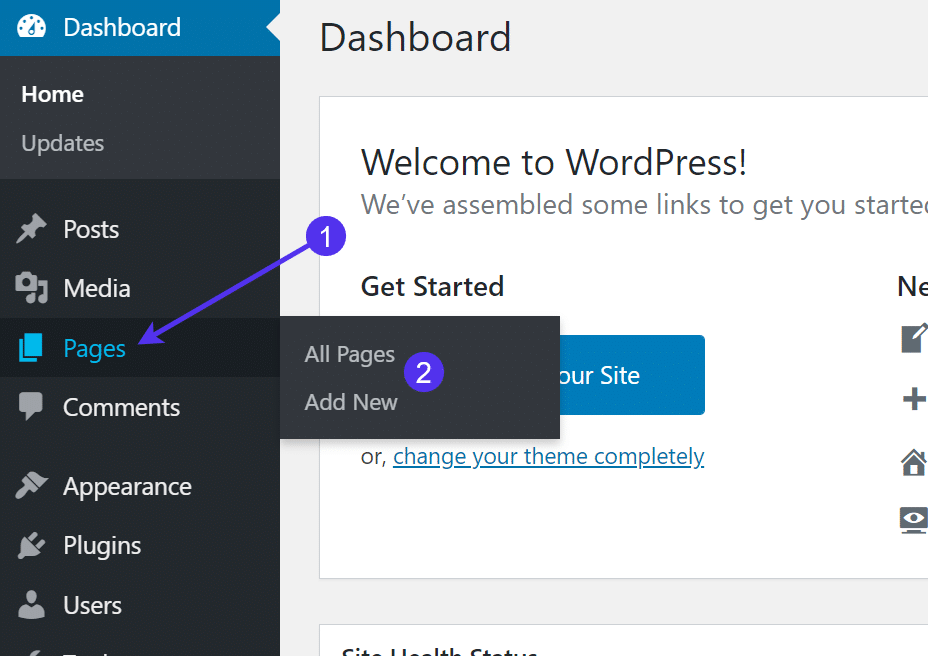928x656 pixels.
Task: Select the Posts pushpin icon
Action: [x=30, y=229]
